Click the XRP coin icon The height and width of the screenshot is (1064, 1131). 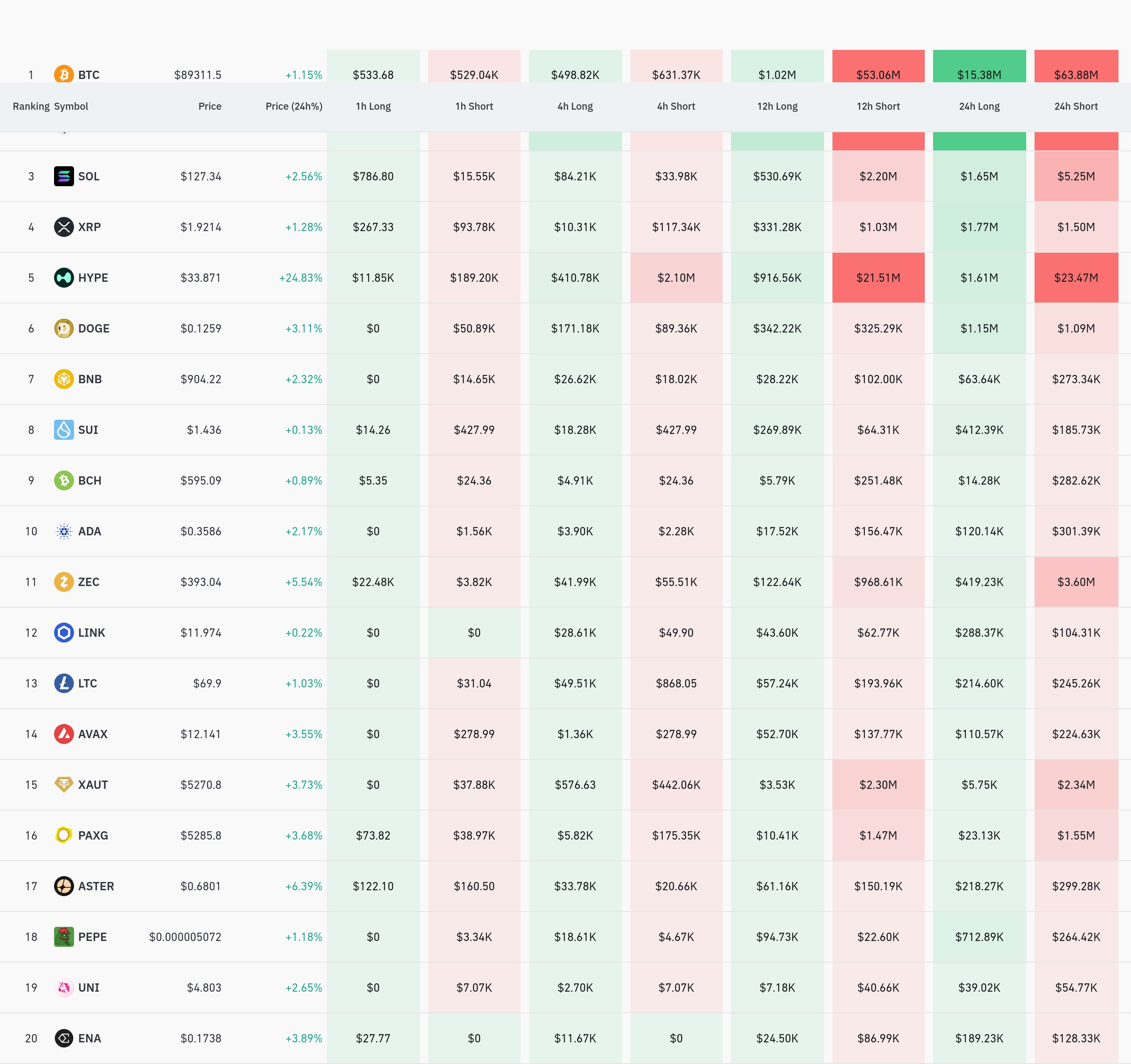[x=64, y=227]
